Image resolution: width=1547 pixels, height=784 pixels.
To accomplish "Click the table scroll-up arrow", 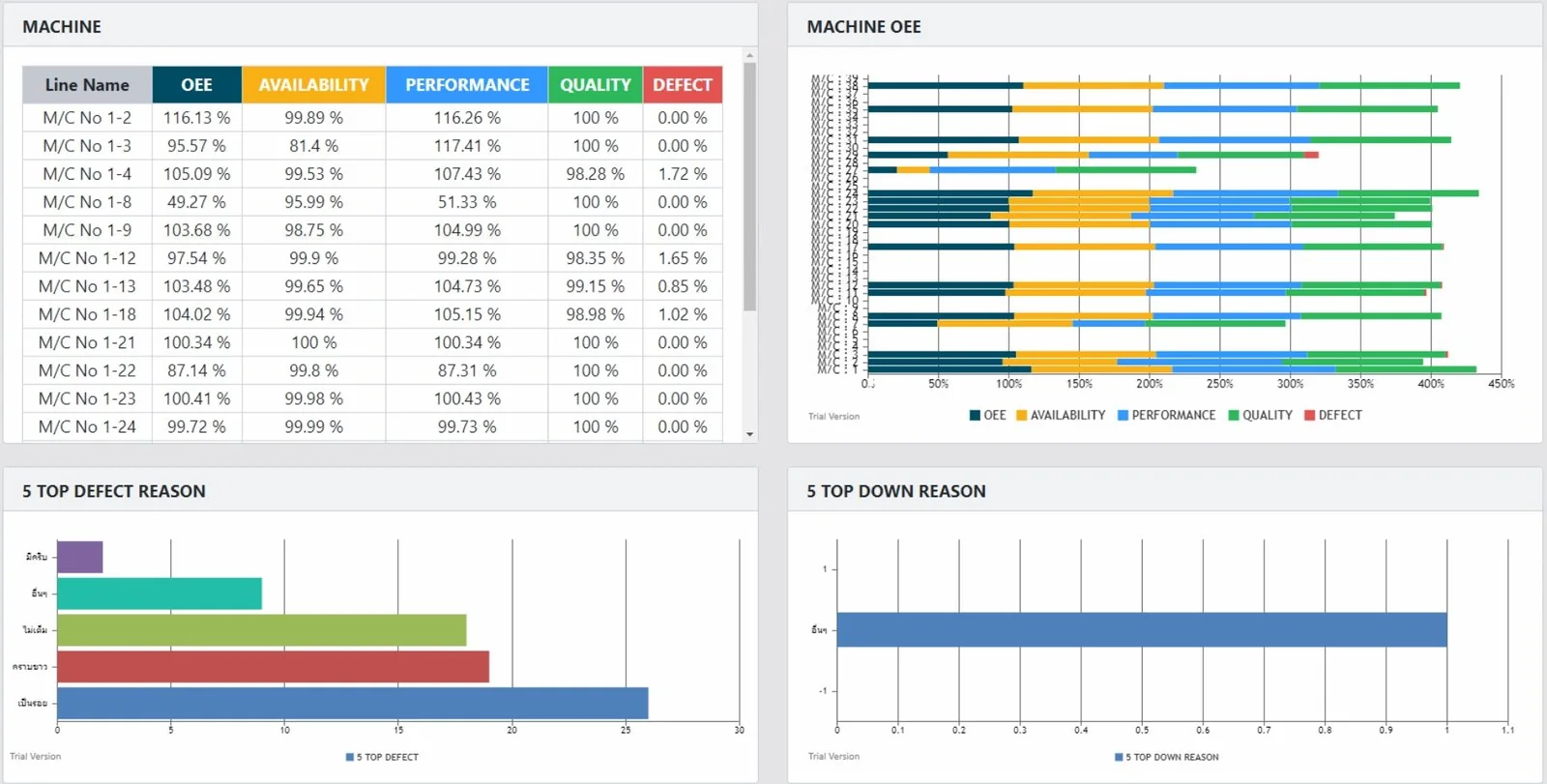I will 749,56.
